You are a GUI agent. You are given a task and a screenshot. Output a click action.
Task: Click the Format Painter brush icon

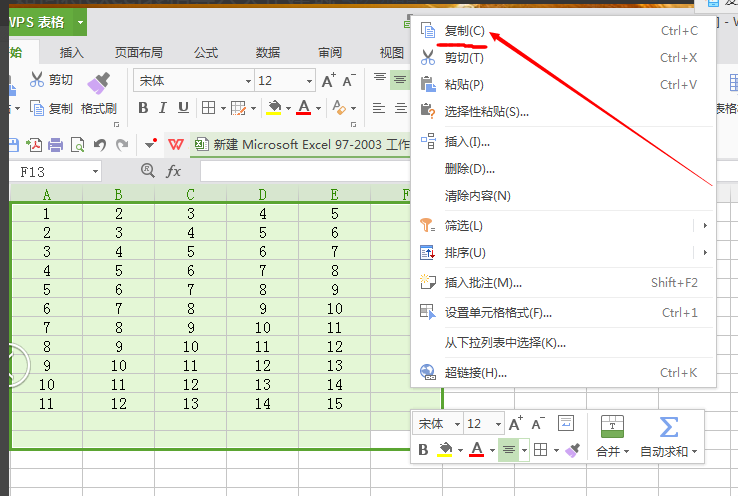[98, 83]
